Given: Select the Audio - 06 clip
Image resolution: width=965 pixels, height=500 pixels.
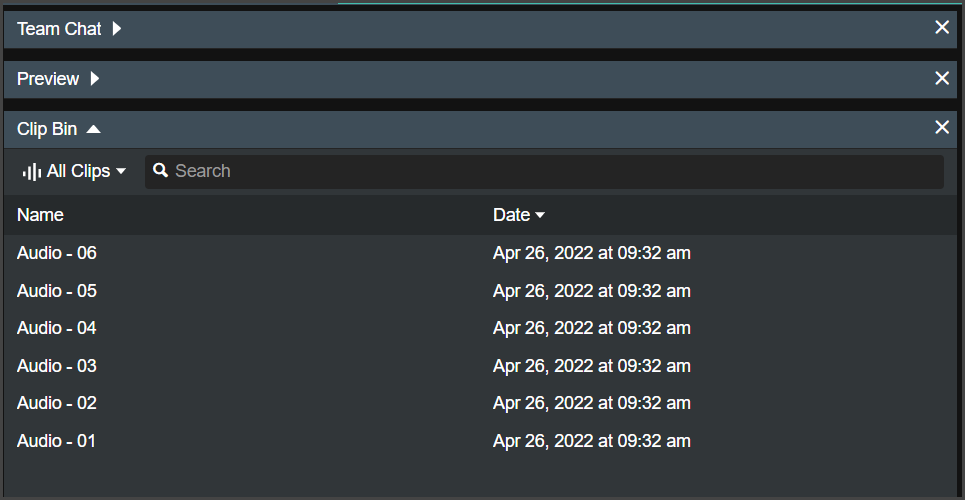Looking at the screenshot, I should click(482, 253).
